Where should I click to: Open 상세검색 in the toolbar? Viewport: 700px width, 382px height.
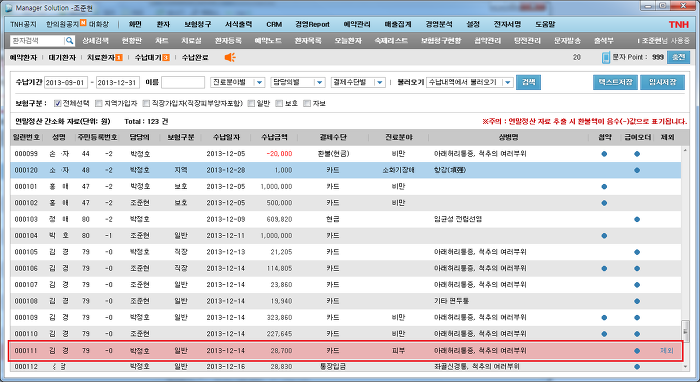(95, 41)
